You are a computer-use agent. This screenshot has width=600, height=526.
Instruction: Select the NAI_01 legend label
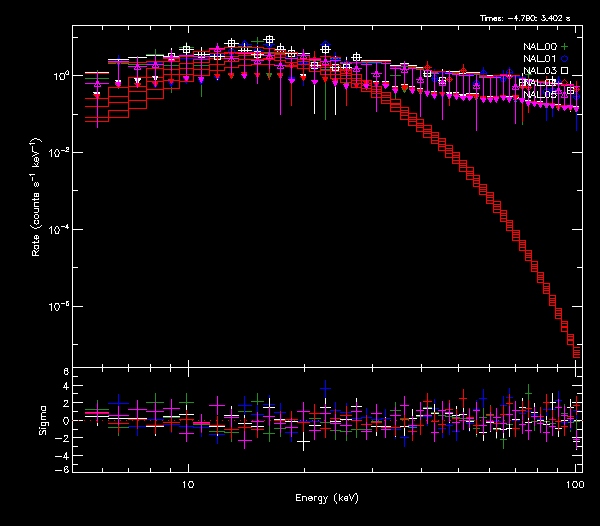[539, 59]
